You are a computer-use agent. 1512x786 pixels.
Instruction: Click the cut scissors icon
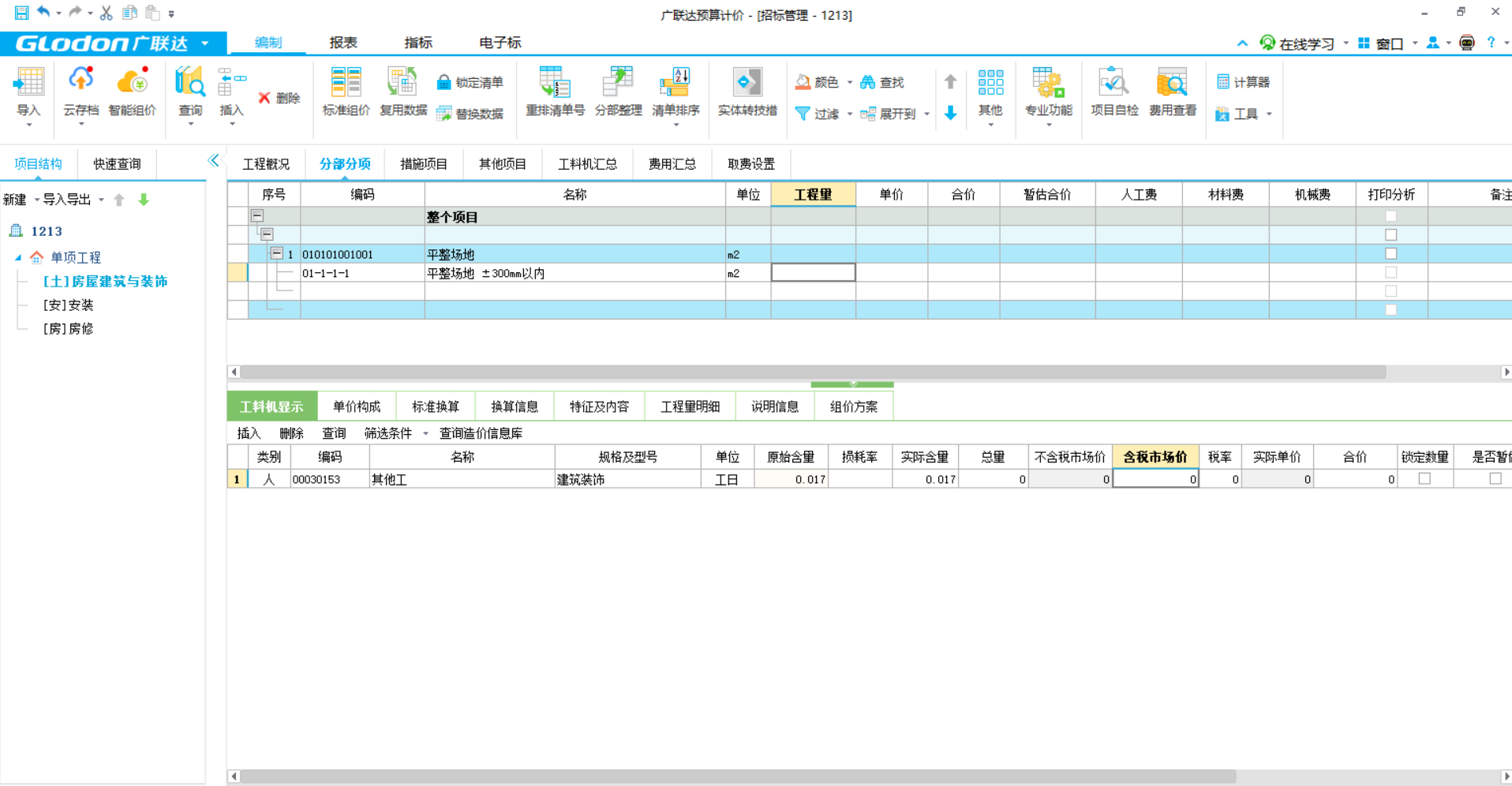point(106,13)
